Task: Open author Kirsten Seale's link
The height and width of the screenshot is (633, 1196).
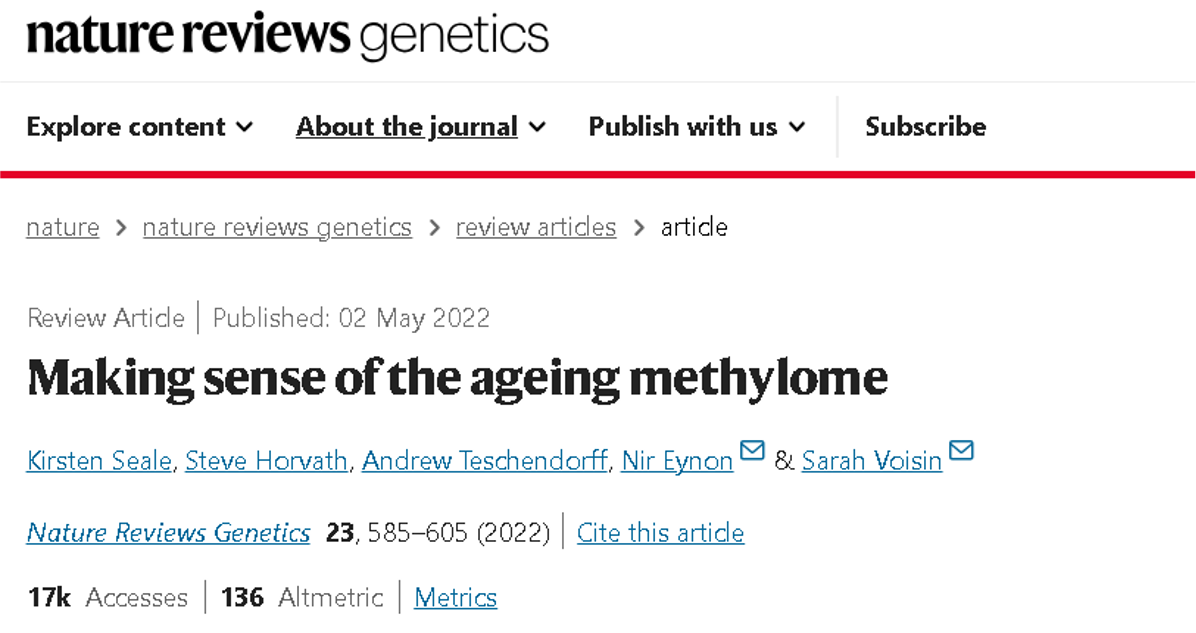Action: pyautogui.click(x=99, y=461)
